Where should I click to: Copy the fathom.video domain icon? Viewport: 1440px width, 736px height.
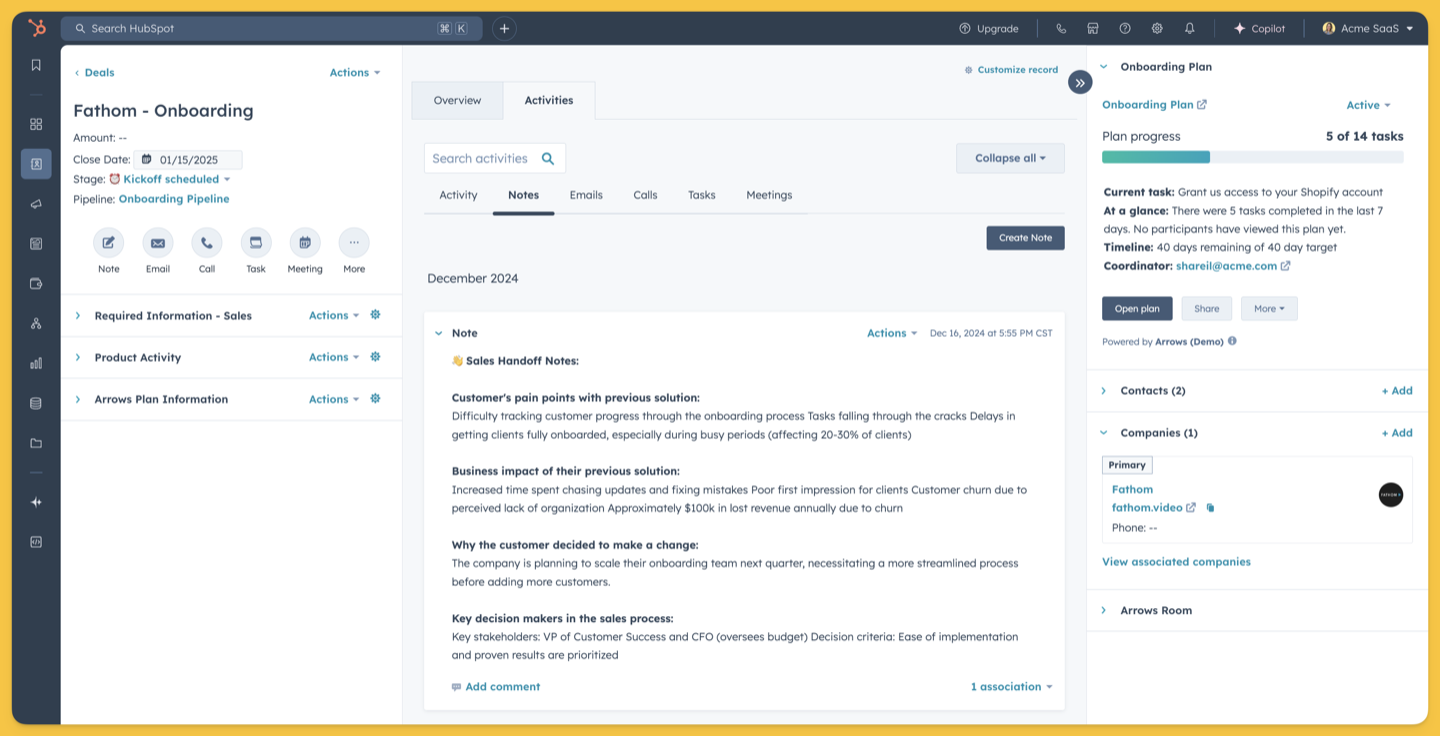[1210, 508]
